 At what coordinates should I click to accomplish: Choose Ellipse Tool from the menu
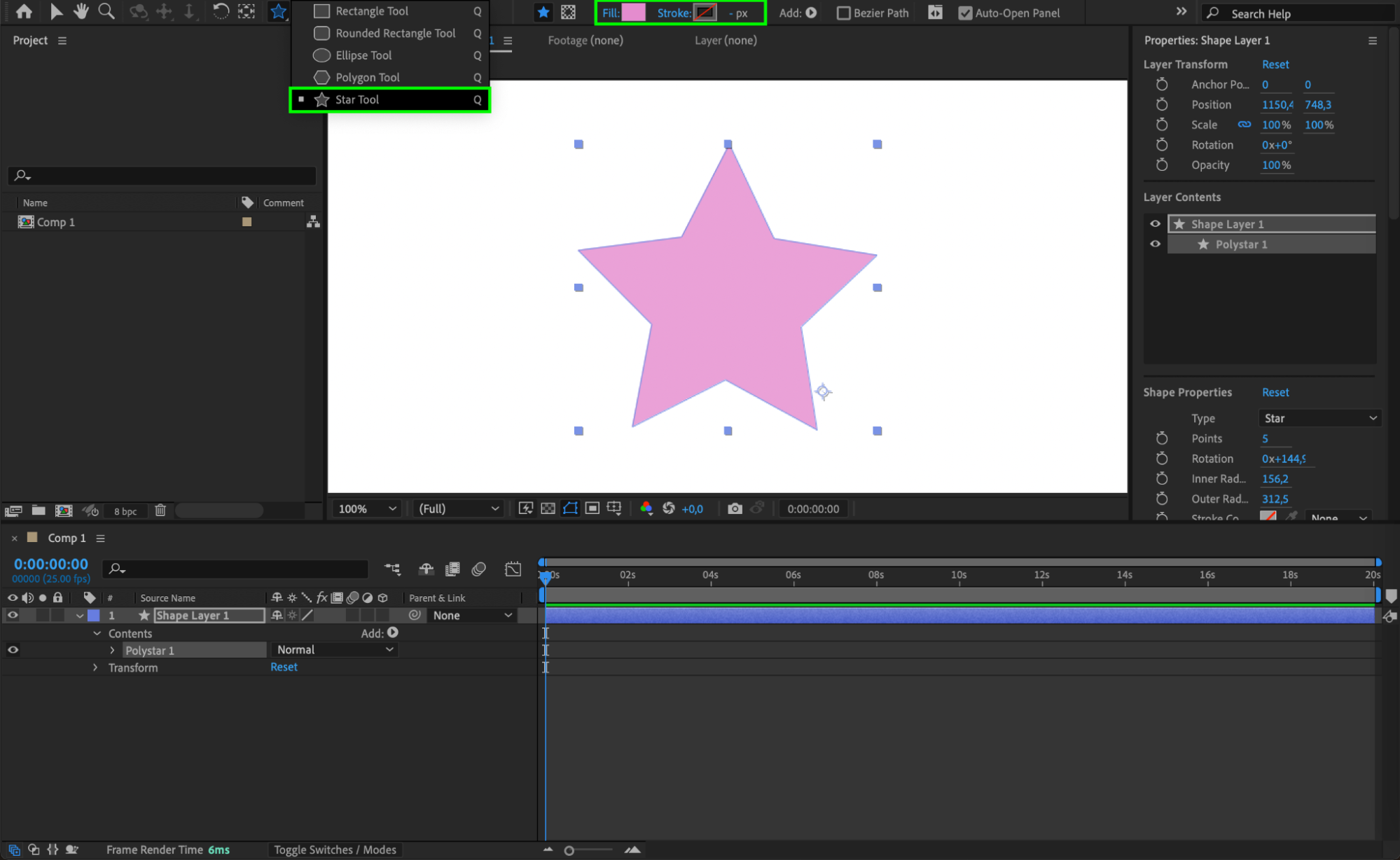tap(363, 55)
